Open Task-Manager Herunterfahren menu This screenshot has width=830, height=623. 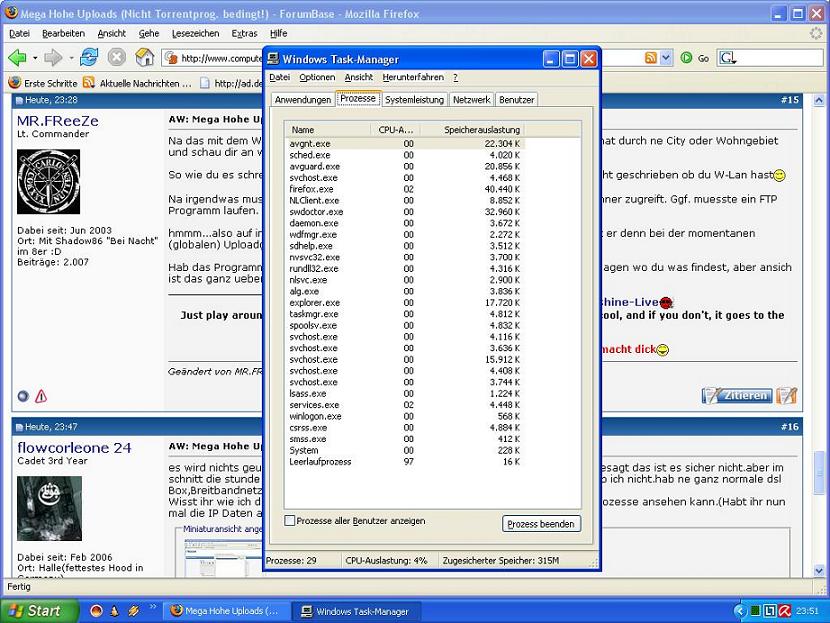pos(413,77)
